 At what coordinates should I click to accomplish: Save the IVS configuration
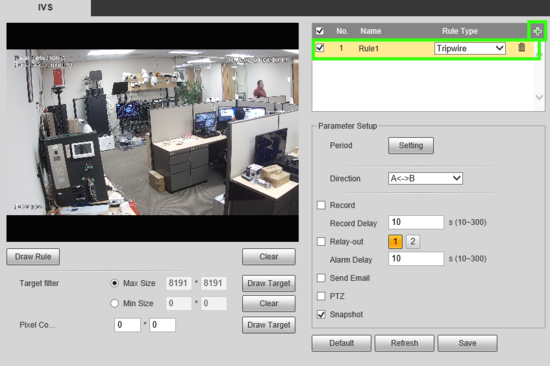tap(467, 343)
